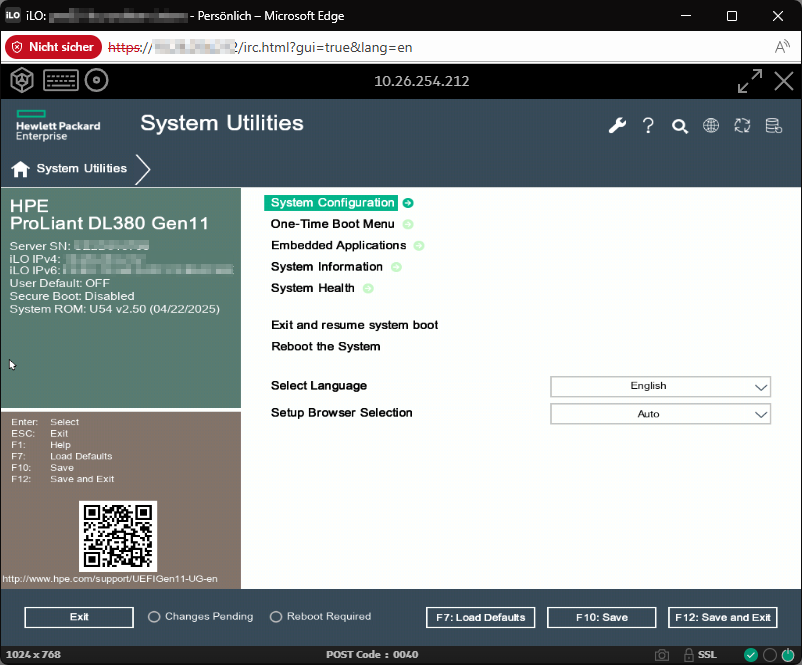Click the F12: Save and Exit legend row
This screenshot has height=665, width=802.
click(x=63, y=479)
